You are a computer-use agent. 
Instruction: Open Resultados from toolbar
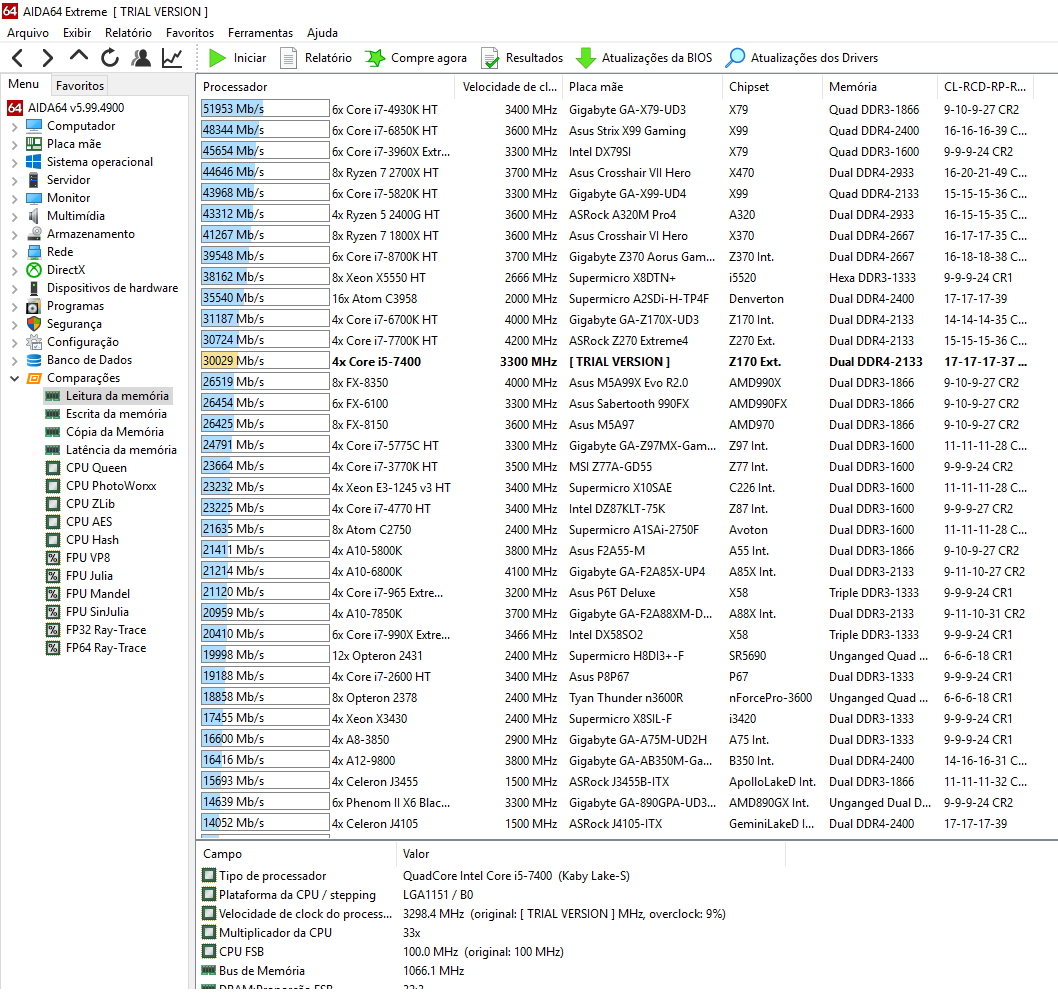[x=522, y=58]
